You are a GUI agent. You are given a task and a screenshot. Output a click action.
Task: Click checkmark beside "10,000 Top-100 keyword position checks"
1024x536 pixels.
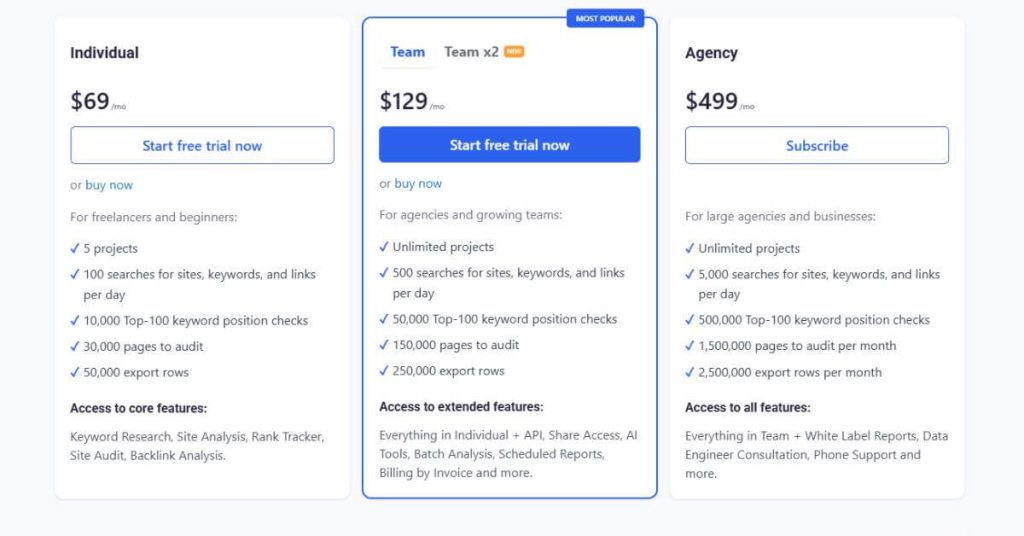75,320
